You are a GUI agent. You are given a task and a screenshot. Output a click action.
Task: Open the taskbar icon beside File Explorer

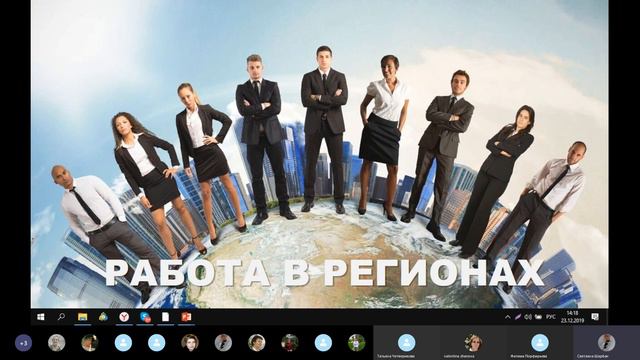(103, 317)
